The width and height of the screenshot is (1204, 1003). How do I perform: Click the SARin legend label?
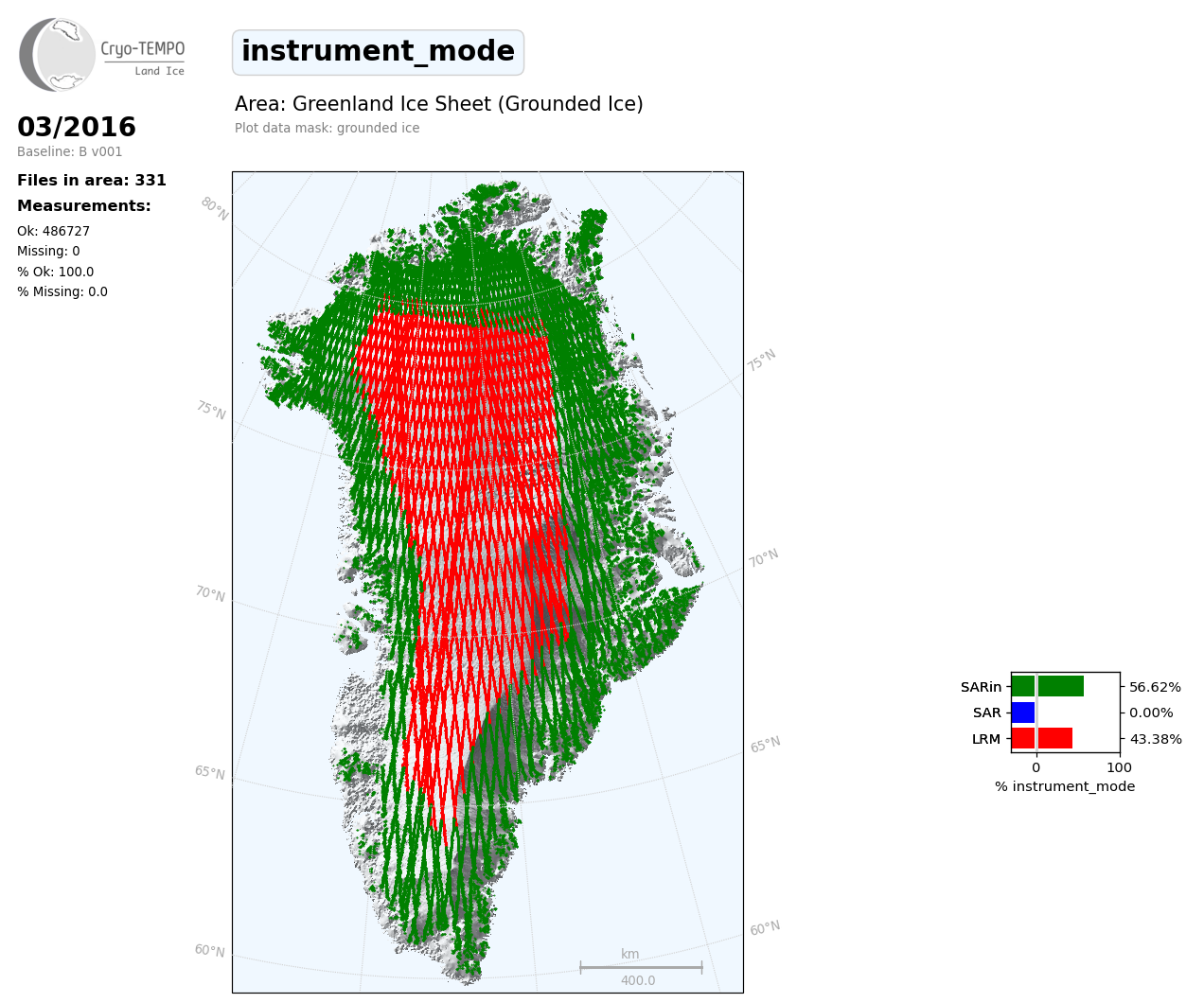[981, 688]
